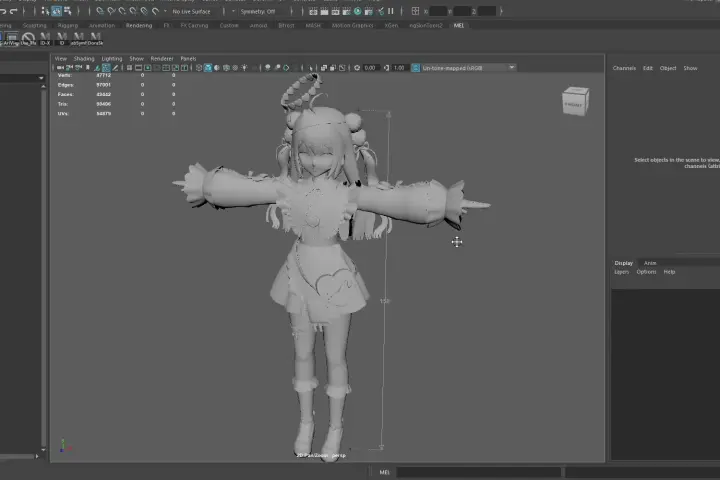
Task: Click the crossed-circle shelf icon
Action: pyautogui.click(x=28, y=39)
